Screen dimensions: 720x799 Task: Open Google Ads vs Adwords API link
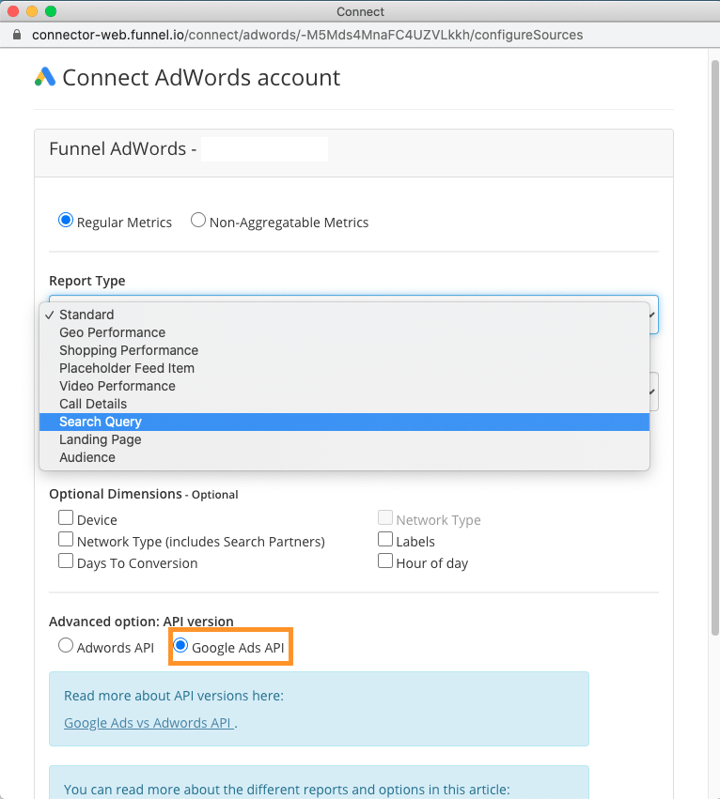[149, 723]
